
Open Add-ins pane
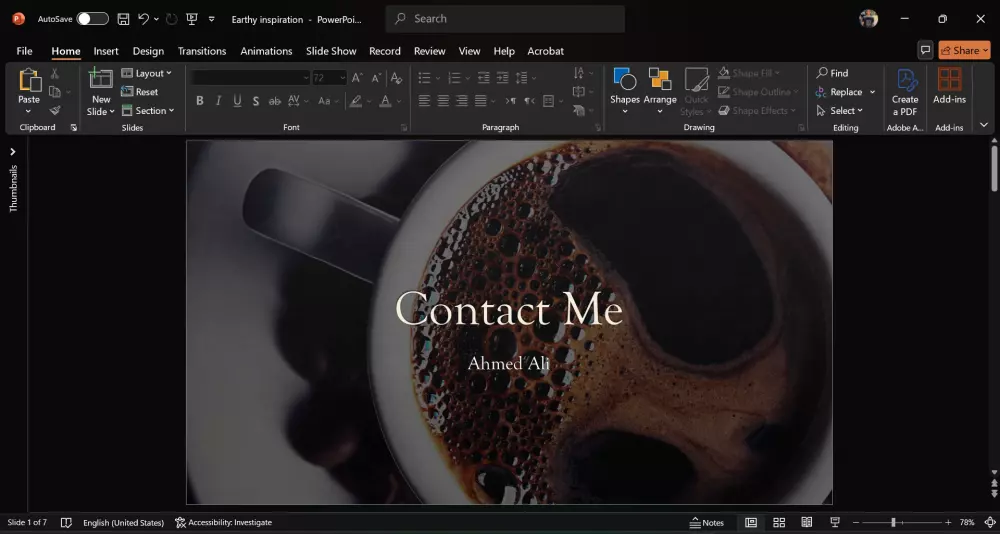(950, 86)
